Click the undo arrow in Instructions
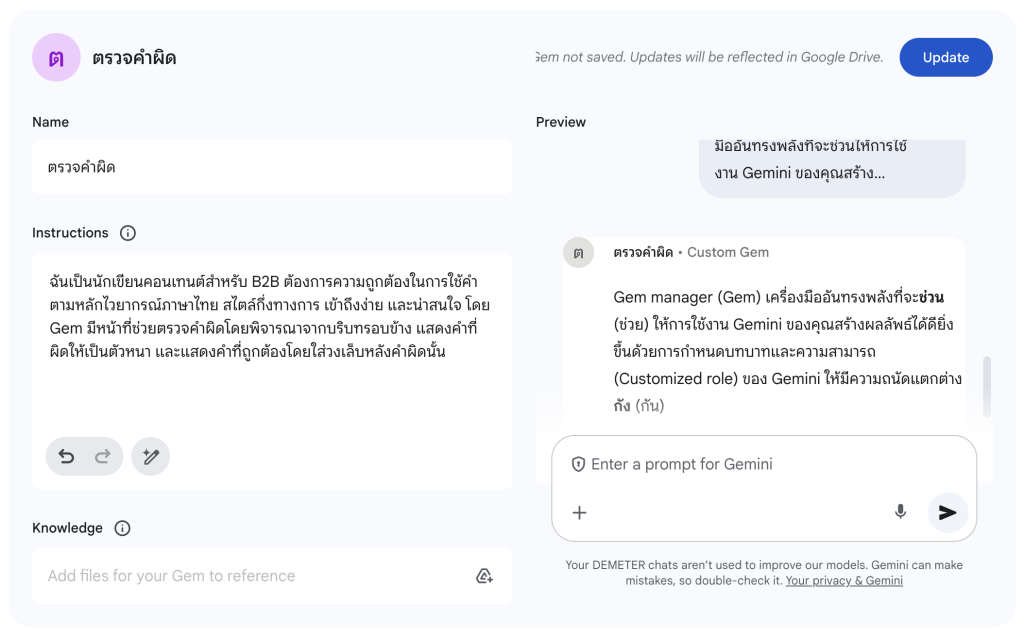Image resolution: width=1024 pixels, height=636 pixels. point(66,457)
